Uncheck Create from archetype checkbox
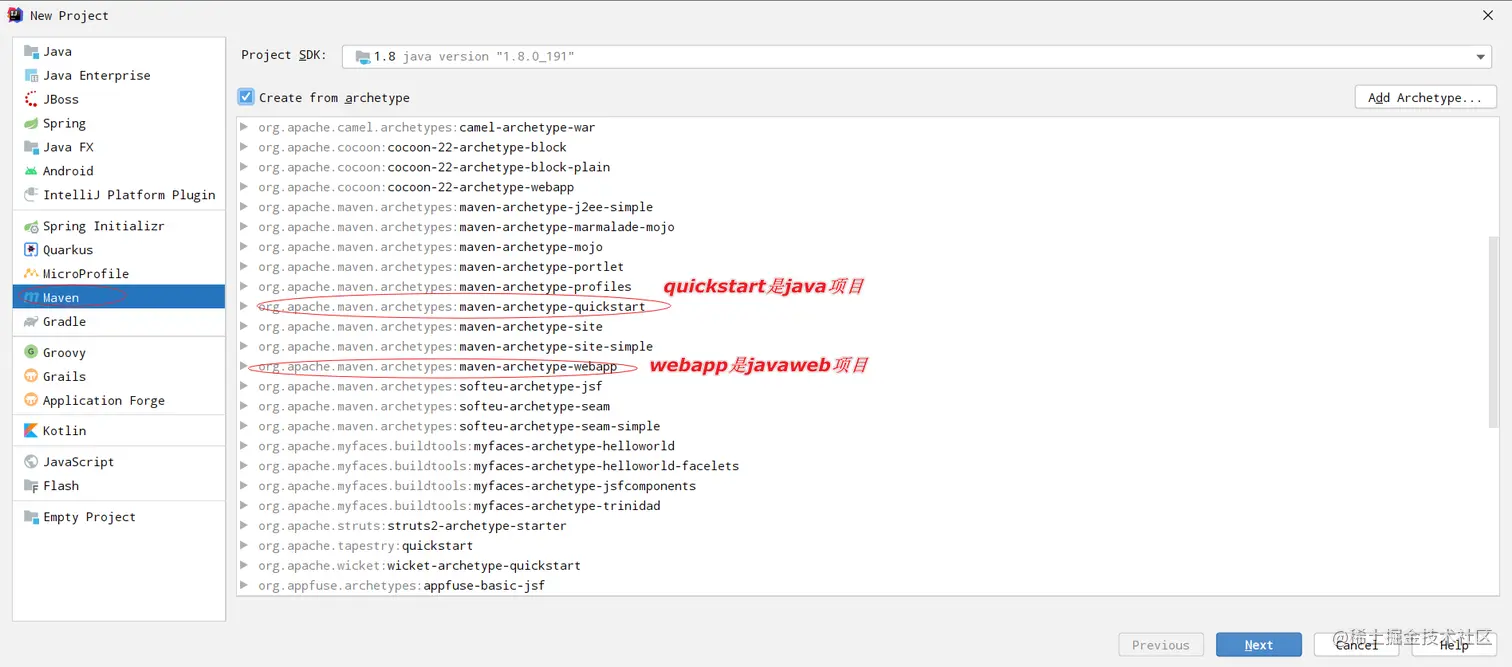The width and height of the screenshot is (1512, 667). (246, 97)
